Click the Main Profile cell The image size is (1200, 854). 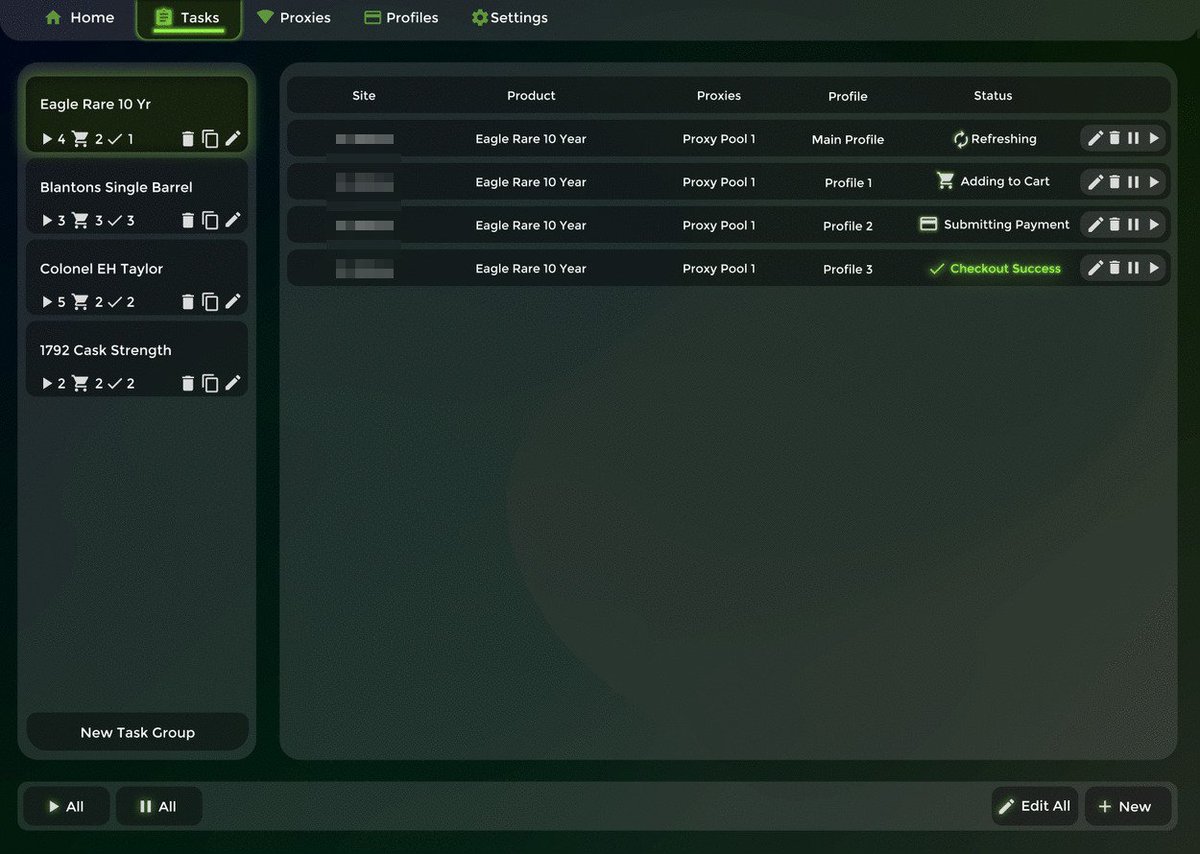tap(848, 140)
